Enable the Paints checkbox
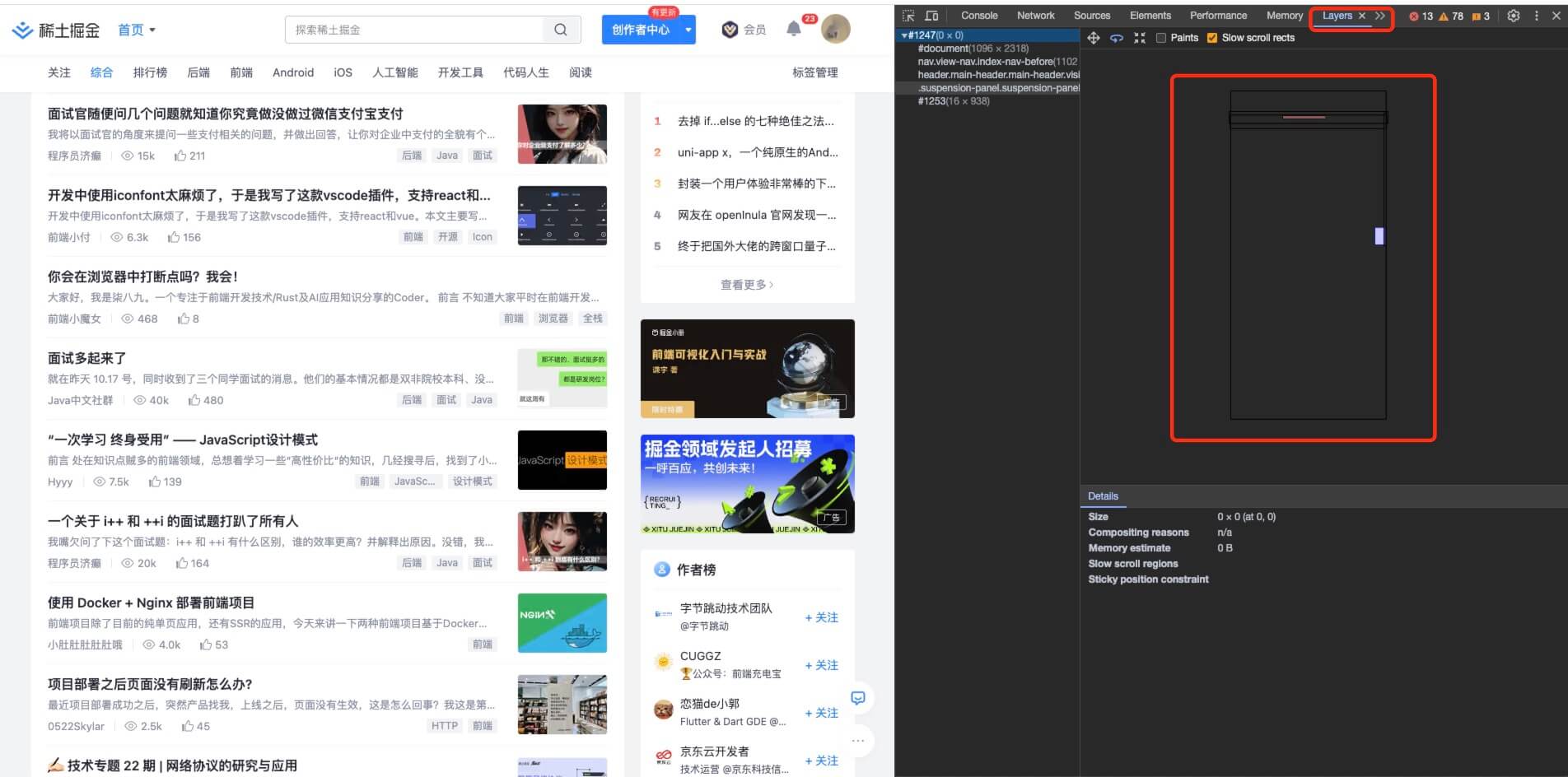Screen dimensions: 1568x777 point(1161,38)
